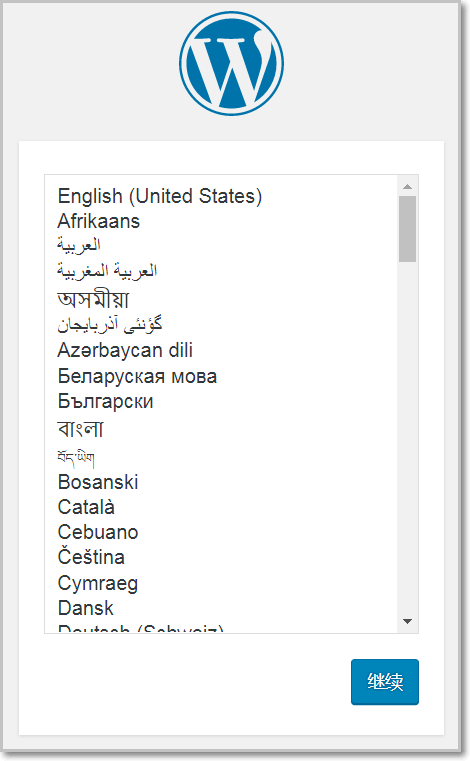Select English (United States) language
470x761 pixels.
160,196
